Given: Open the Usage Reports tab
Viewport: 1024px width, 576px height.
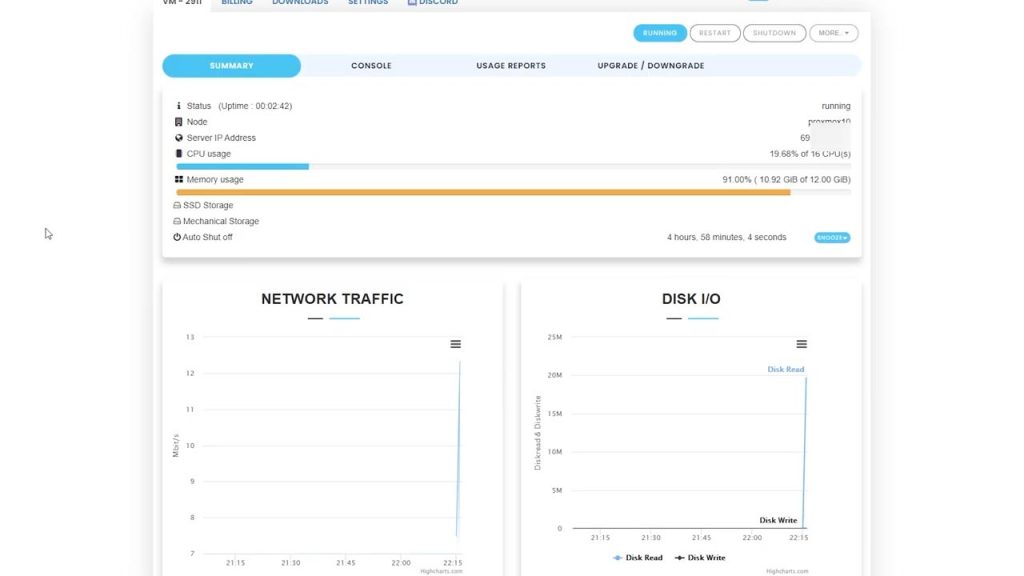Looking at the screenshot, I should tap(511, 66).
